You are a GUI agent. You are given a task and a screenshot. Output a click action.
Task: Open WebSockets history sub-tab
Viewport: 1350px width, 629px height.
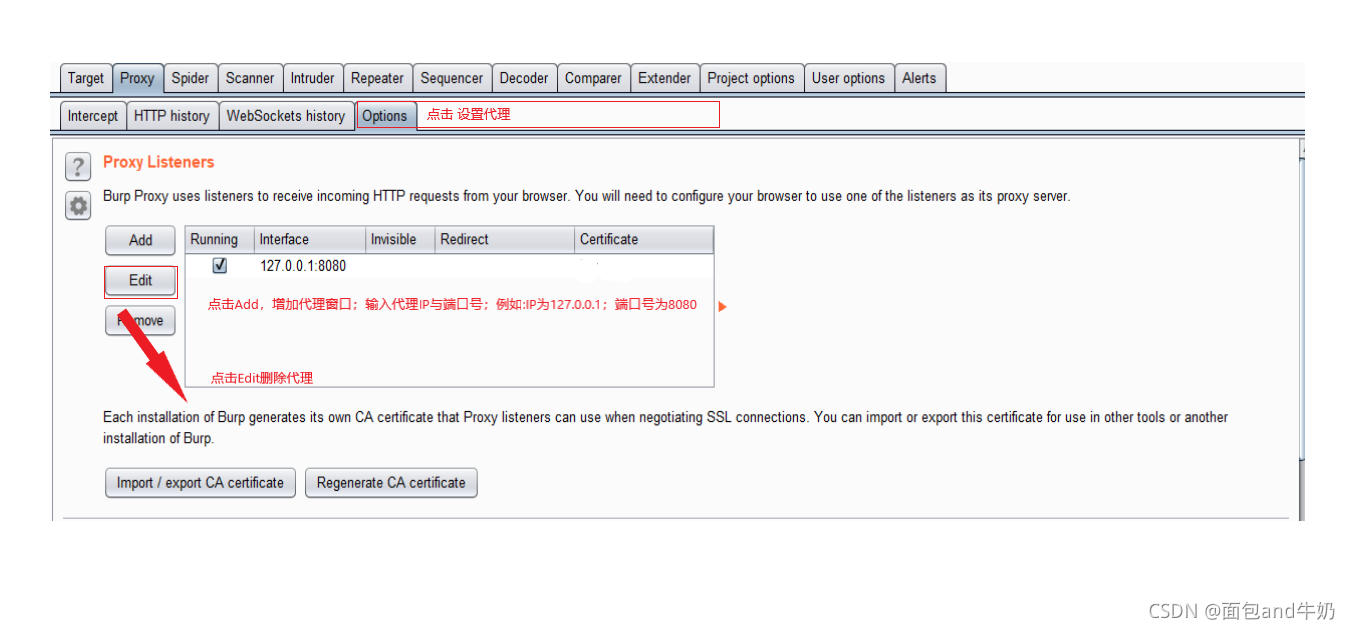(x=286, y=116)
